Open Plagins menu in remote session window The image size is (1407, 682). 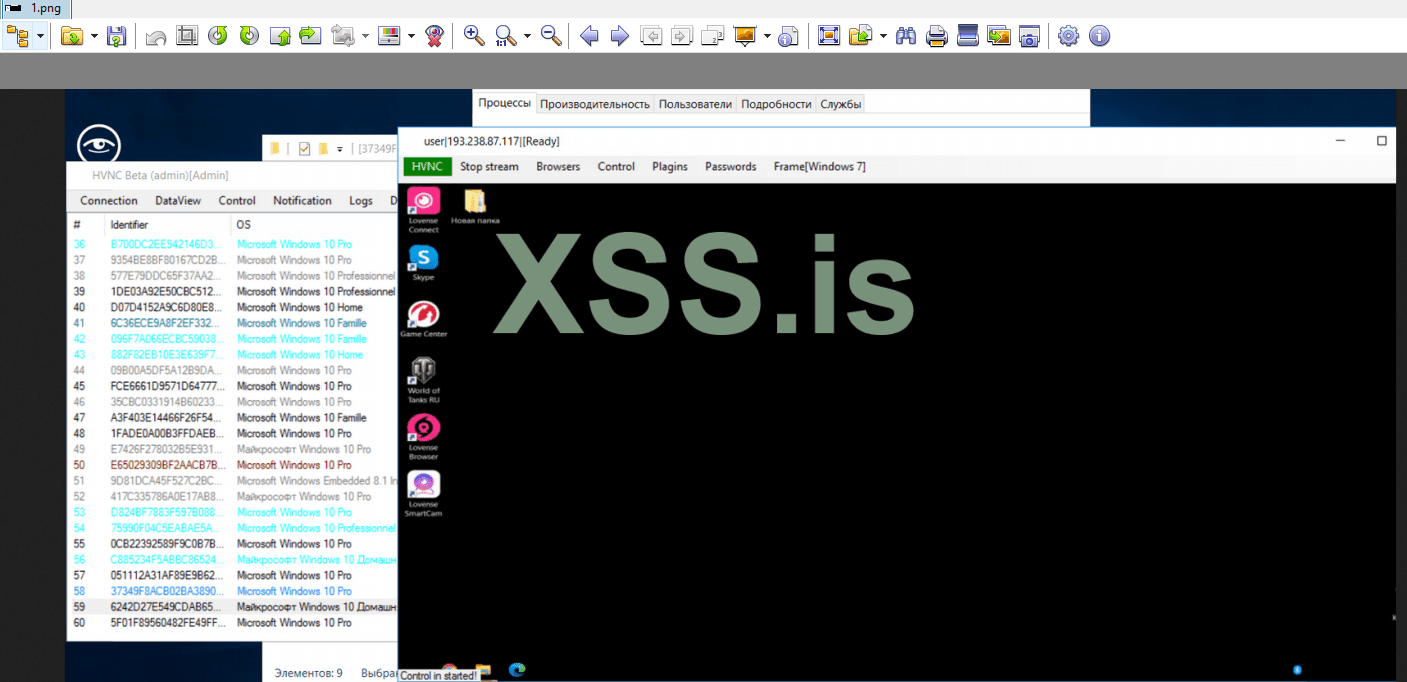click(670, 166)
